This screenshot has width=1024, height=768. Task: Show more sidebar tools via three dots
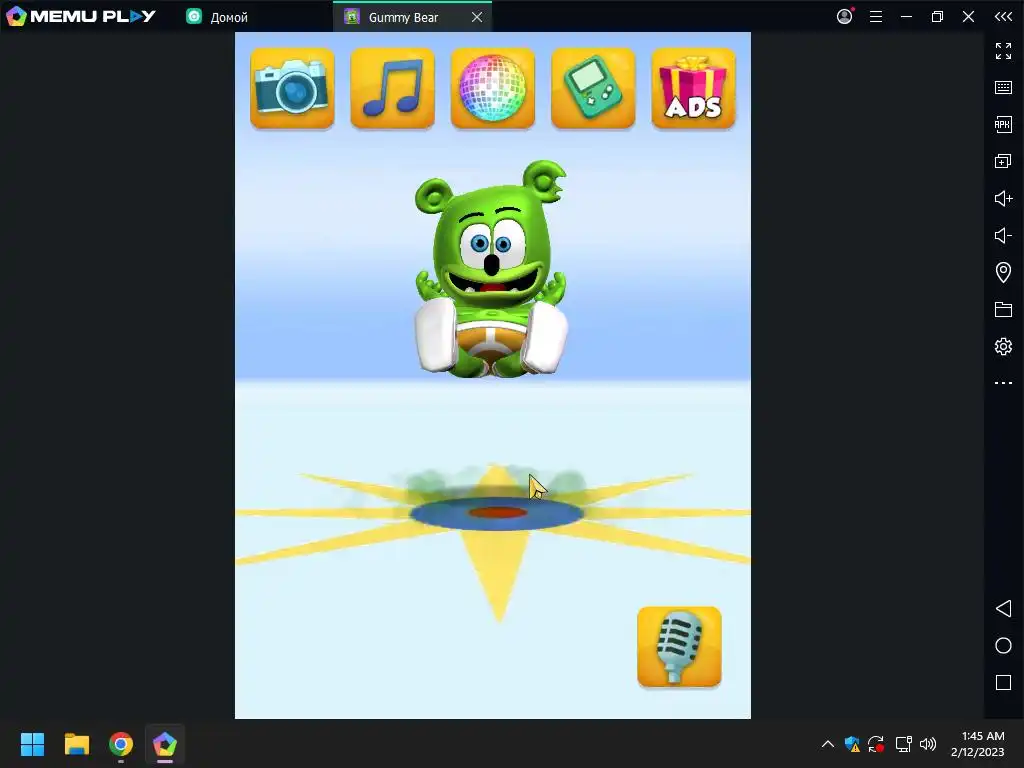[x=1003, y=383]
